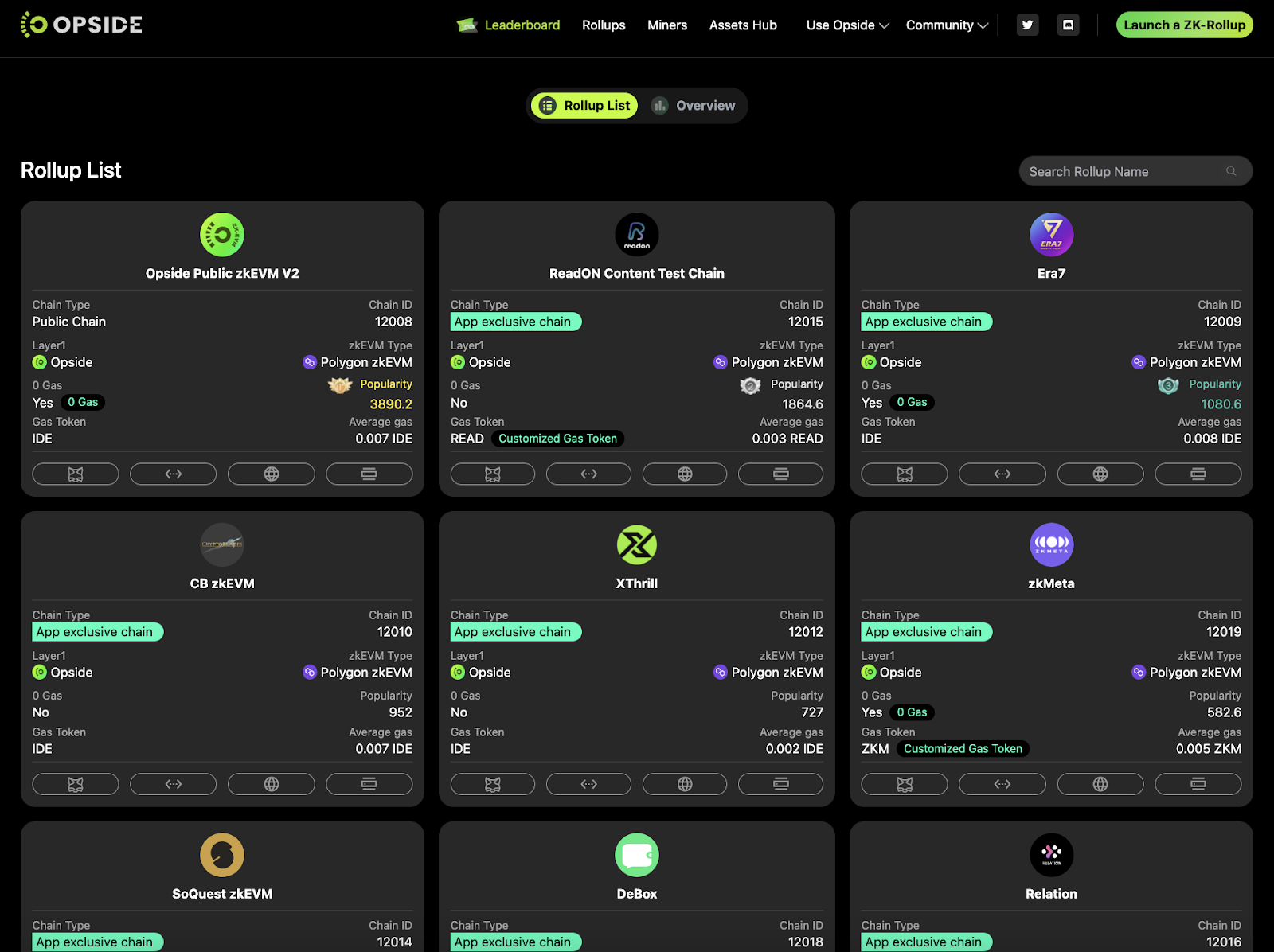Expand Use Opside dropdown
Image resolution: width=1274 pixels, height=952 pixels.
pyautogui.click(x=847, y=25)
